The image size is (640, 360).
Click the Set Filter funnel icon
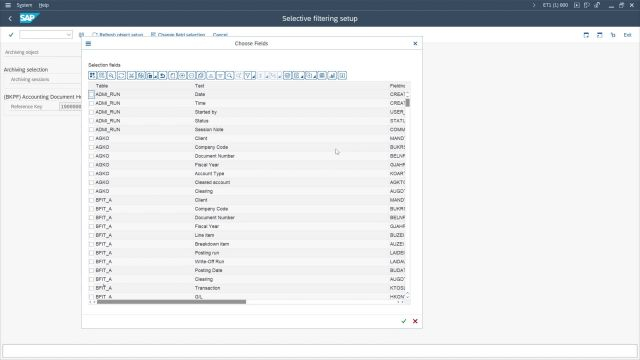[x=248, y=76]
